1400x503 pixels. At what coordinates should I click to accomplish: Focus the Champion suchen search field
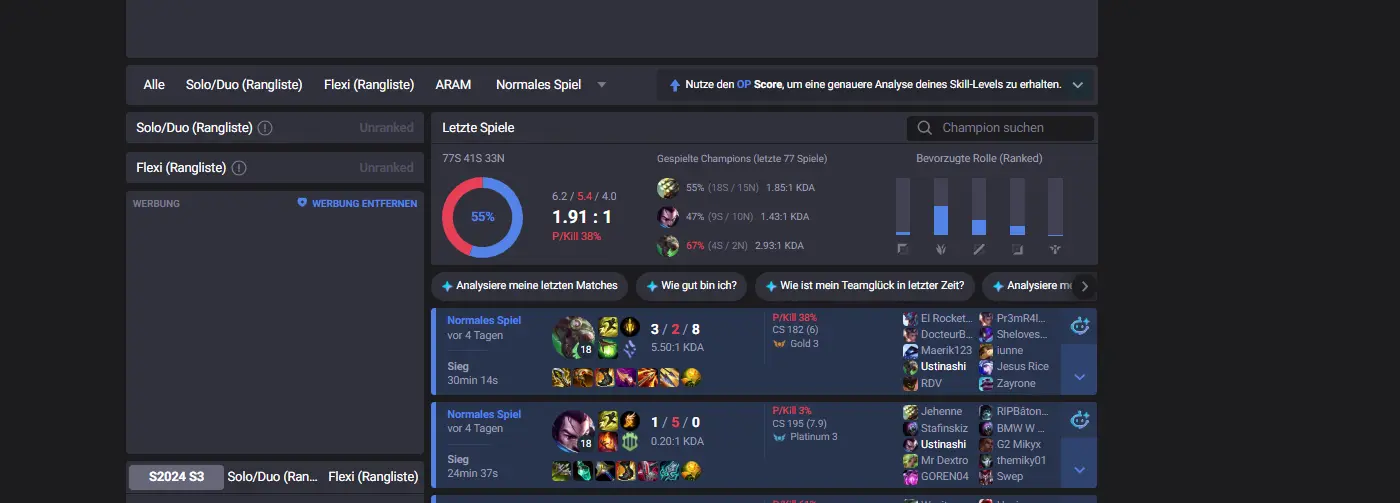click(1000, 128)
